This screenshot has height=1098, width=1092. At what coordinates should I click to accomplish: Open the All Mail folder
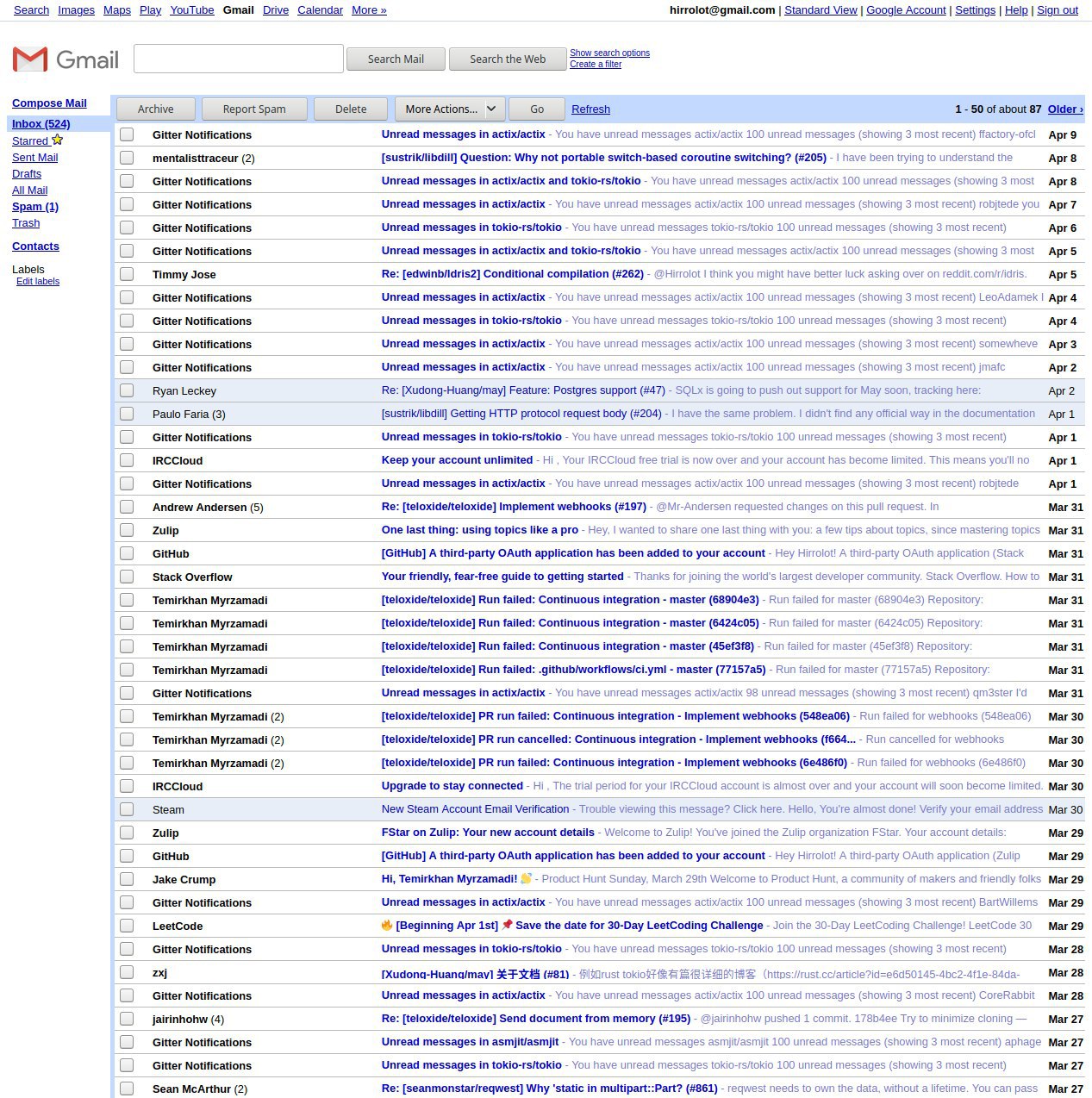click(30, 190)
